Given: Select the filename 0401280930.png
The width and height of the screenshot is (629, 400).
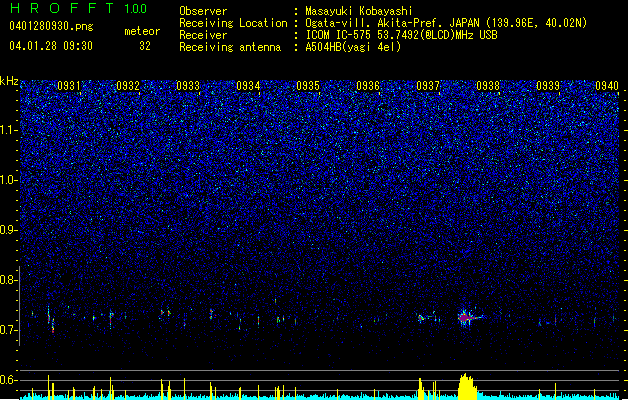Looking at the screenshot, I should (x=51, y=27).
